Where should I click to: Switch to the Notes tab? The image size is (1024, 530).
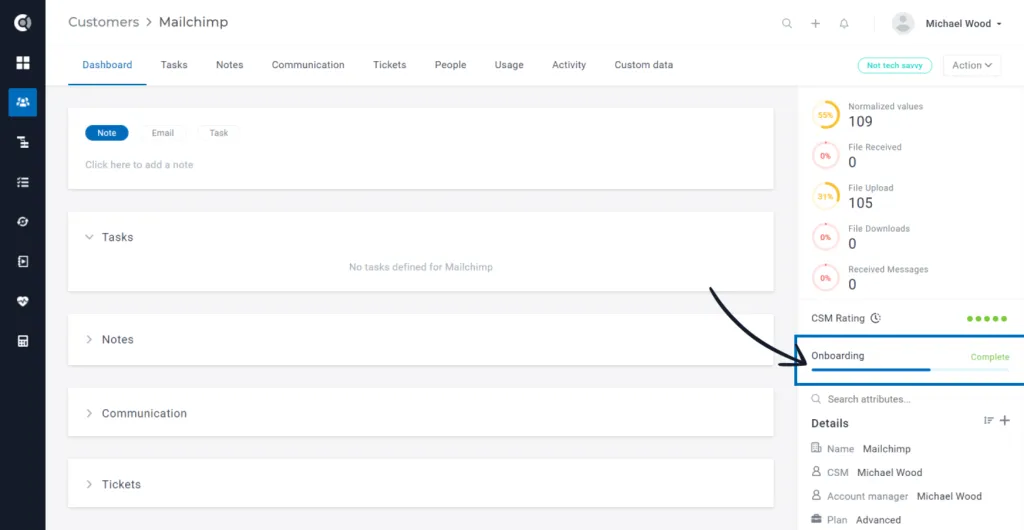point(229,65)
